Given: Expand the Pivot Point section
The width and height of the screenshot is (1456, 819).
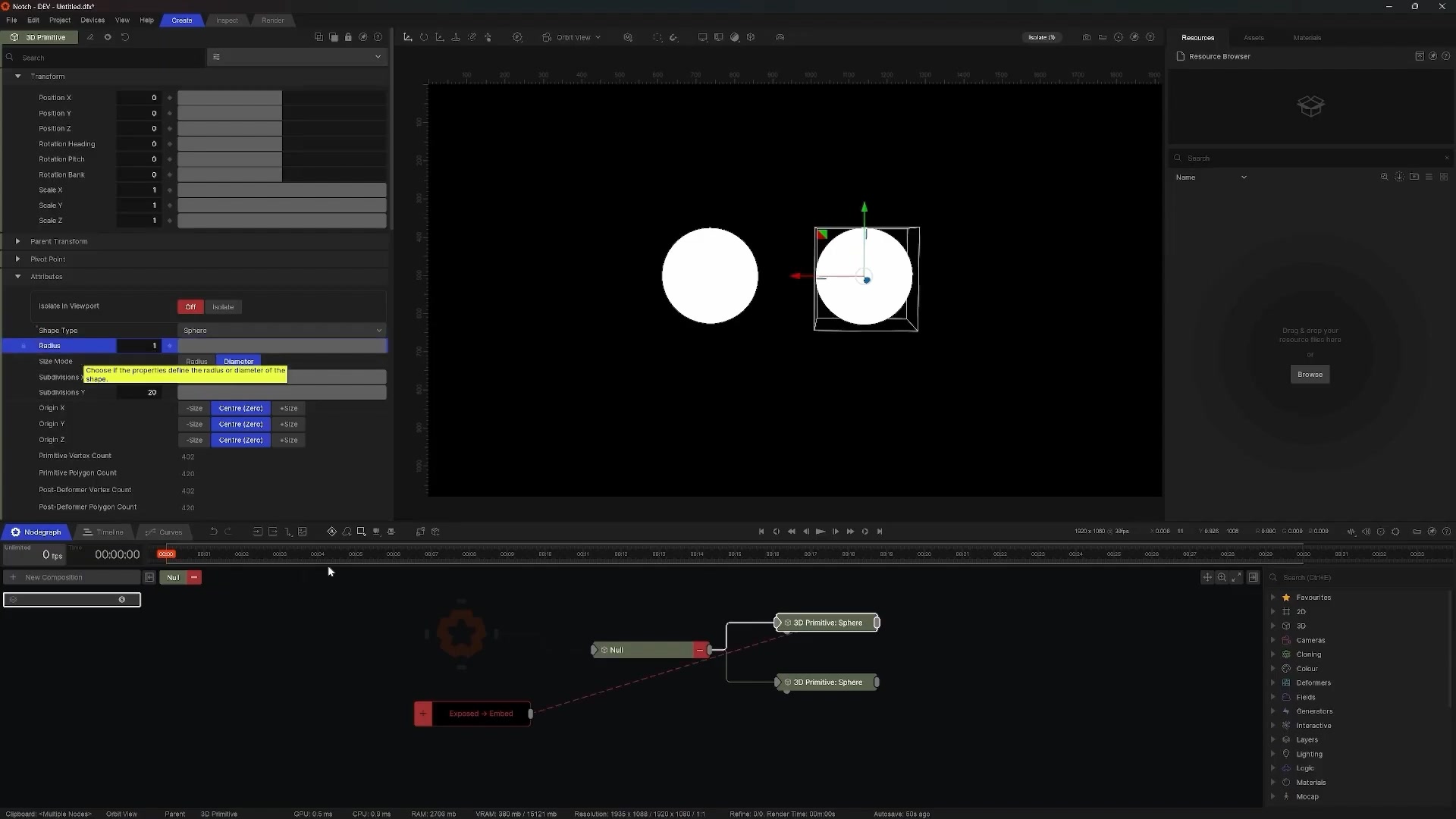Looking at the screenshot, I should tap(18, 259).
